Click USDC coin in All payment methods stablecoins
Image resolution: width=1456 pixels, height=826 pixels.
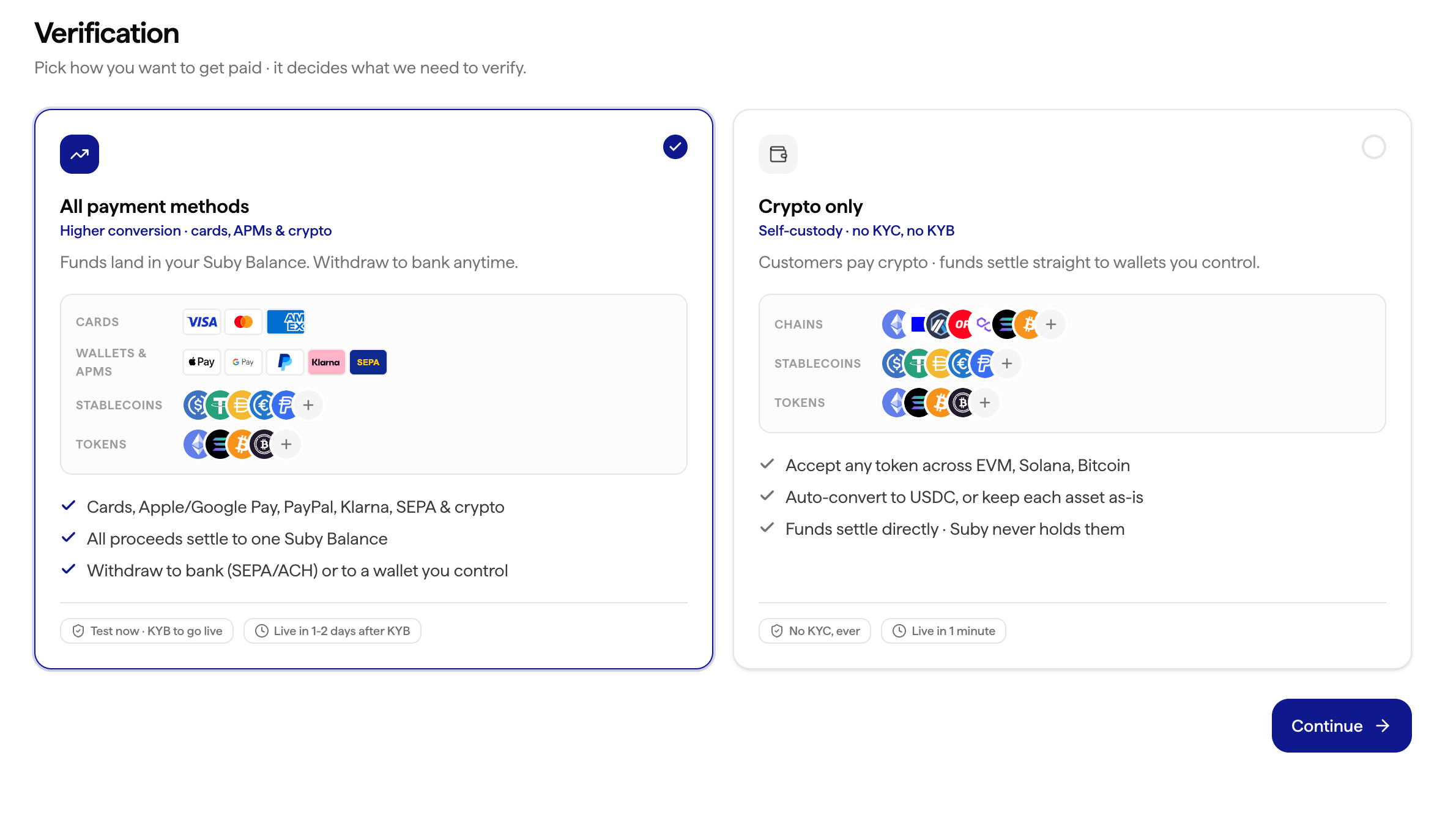coord(196,405)
